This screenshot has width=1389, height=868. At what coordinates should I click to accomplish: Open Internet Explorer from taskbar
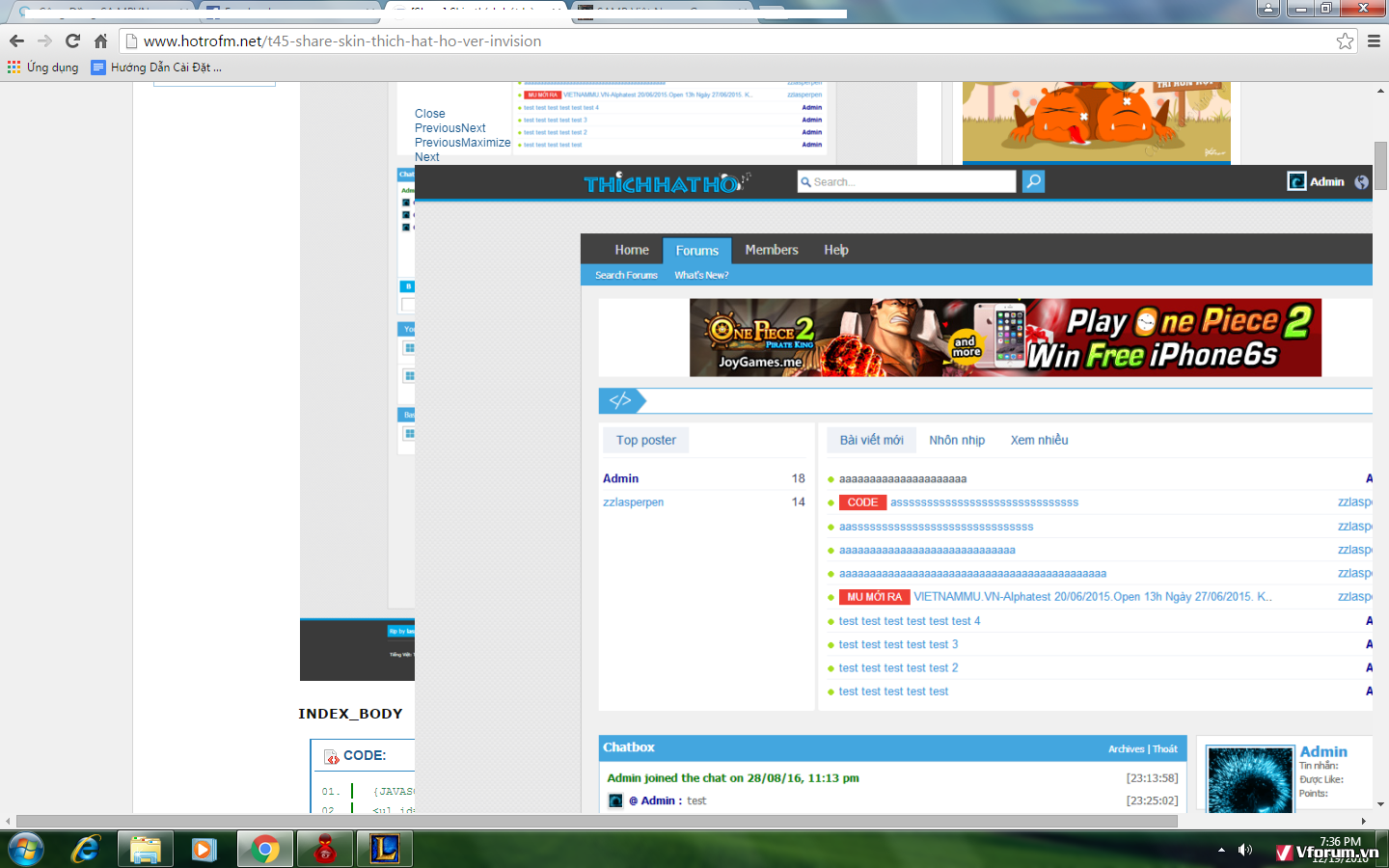tap(86, 850)
